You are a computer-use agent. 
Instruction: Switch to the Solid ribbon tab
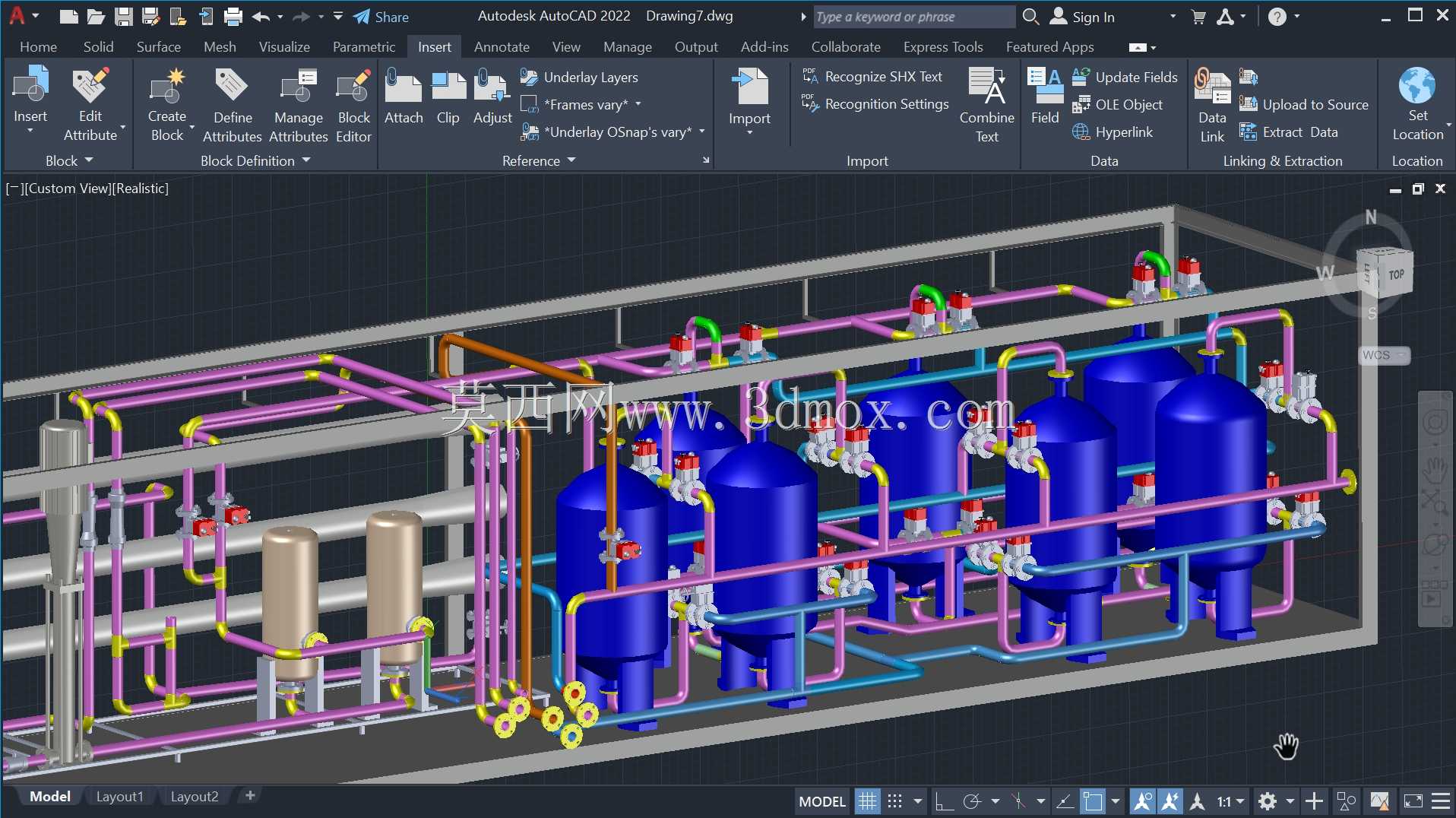(99, 46)
